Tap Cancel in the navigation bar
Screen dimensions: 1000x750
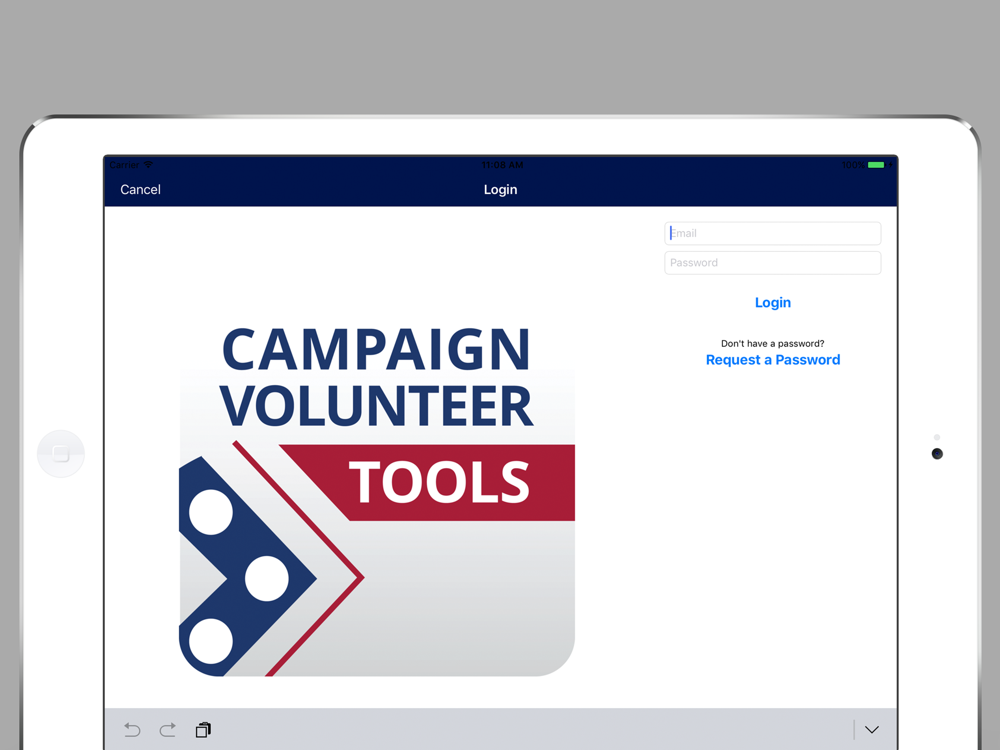[140, 189]
